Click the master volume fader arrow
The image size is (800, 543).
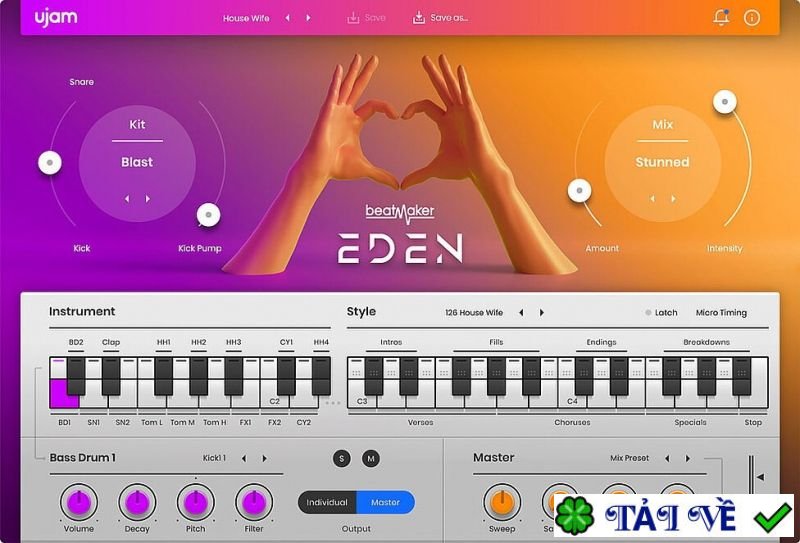click(x=760, y=477)
